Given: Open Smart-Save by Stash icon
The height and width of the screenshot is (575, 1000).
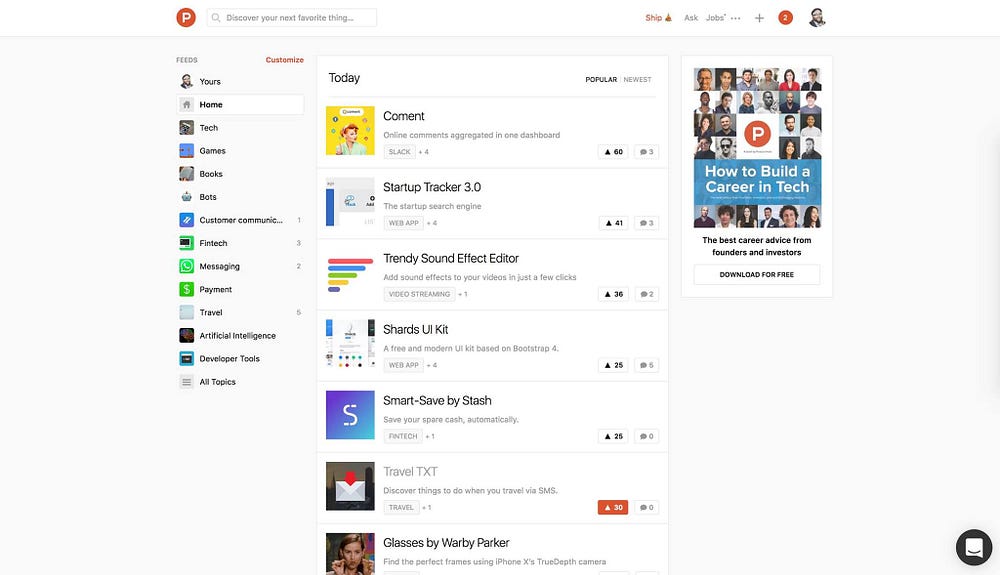Looking at the screenshot, I should (x=350, y=415).
